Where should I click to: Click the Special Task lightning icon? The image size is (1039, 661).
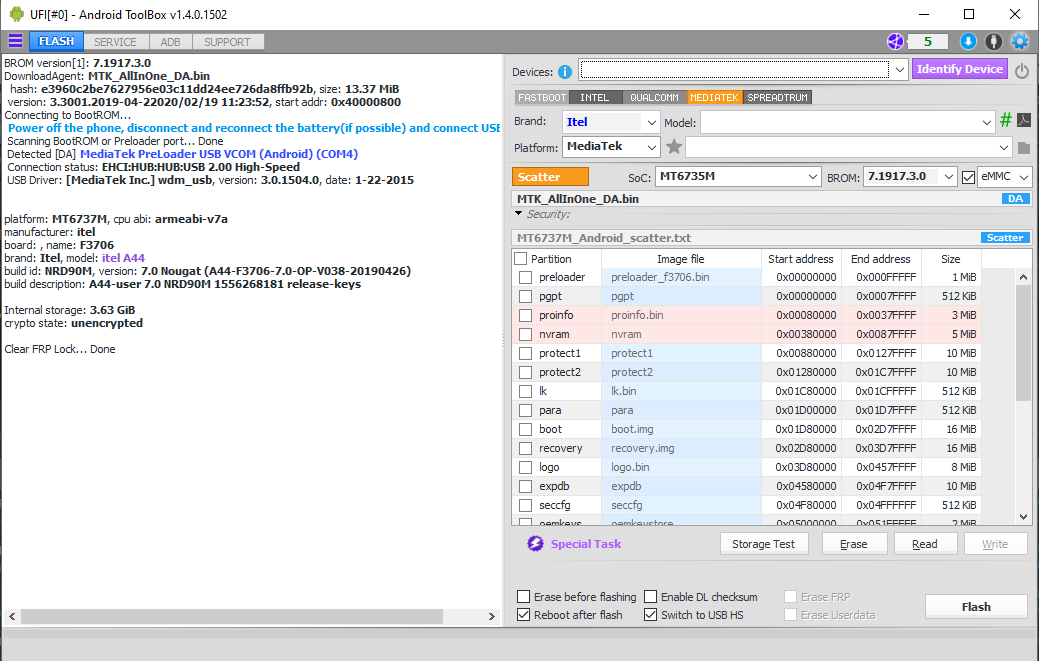(x=535, y=544)
